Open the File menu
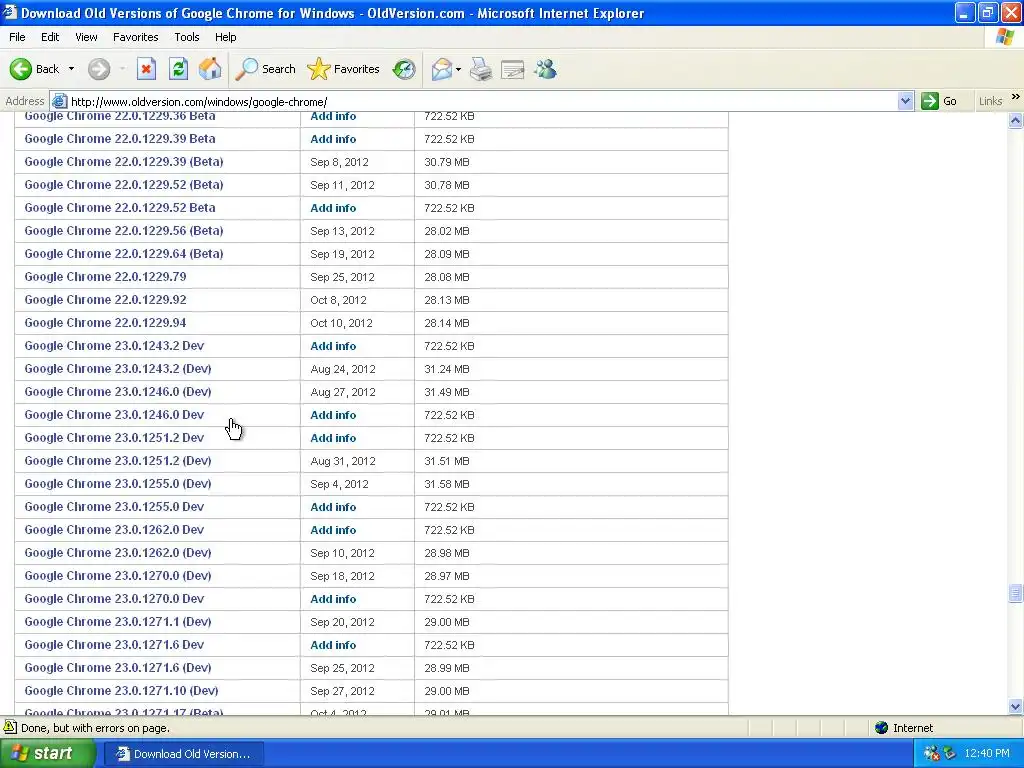Image resolution: width=1024 pixels, height=768 pixels. tap(17, 37)
